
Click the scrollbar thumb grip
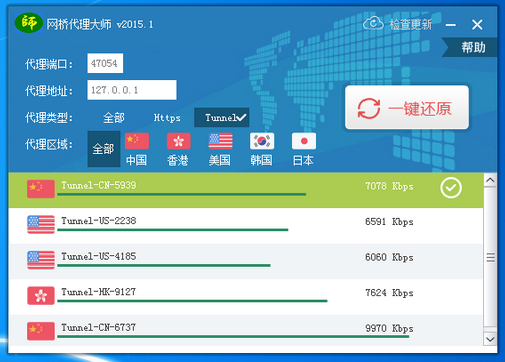click(x=490, y=257)
